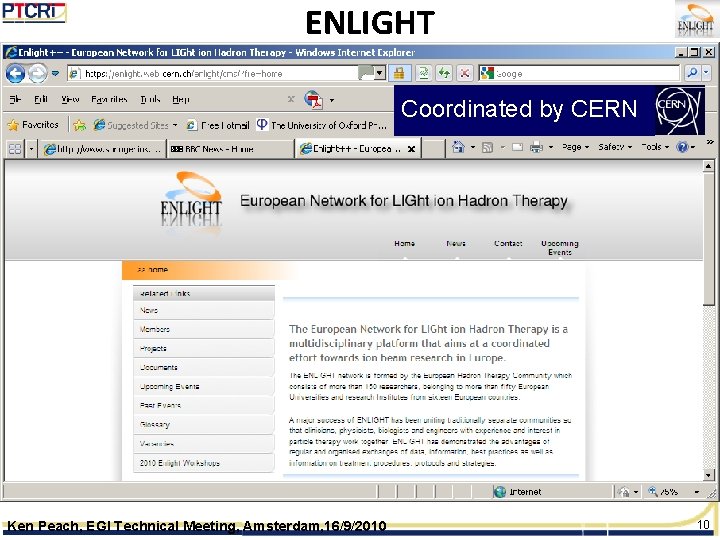Click the Upcoming Events top navigation link

pos(560,248)
